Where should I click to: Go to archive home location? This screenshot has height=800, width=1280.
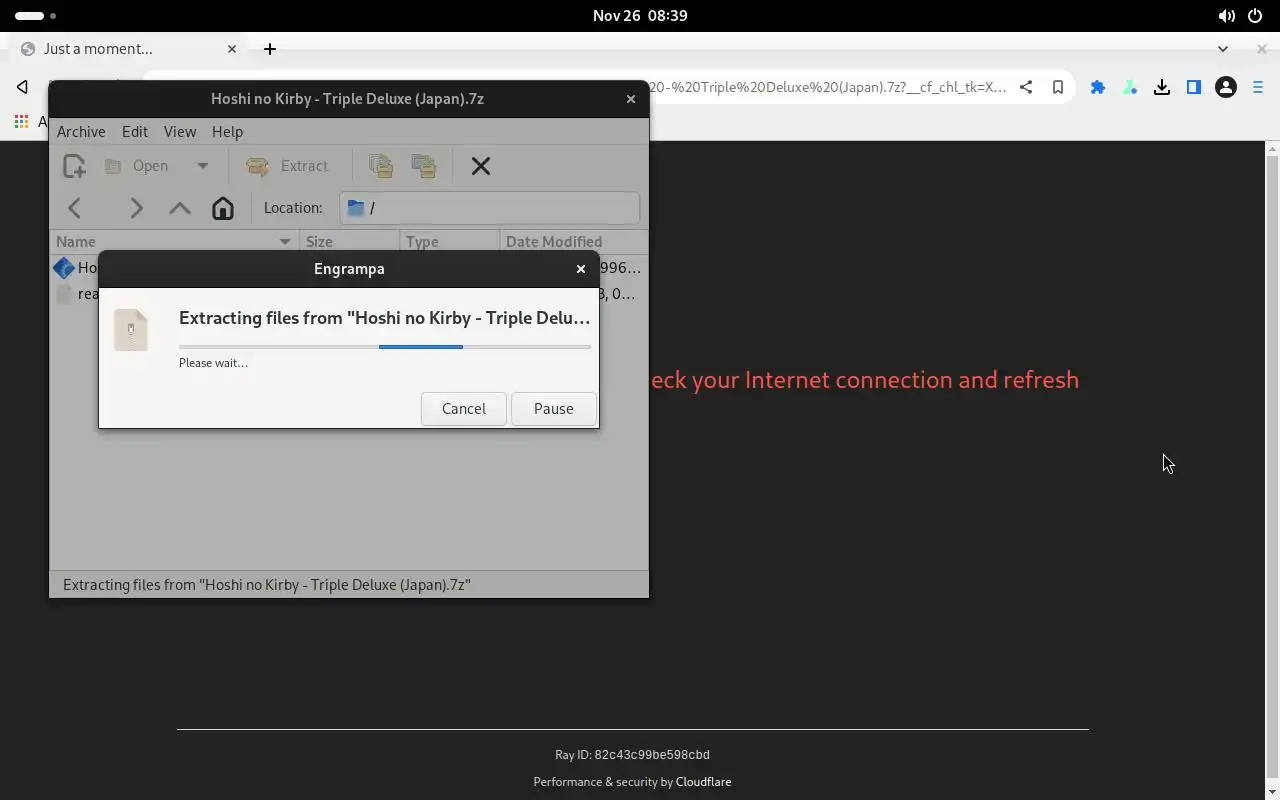tap(223, 208)
